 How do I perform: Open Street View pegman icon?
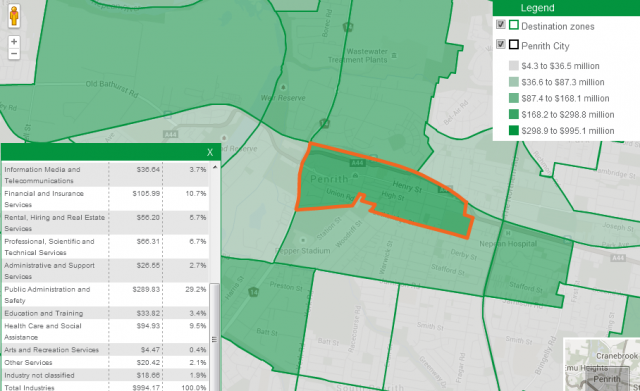coord(14,16)
